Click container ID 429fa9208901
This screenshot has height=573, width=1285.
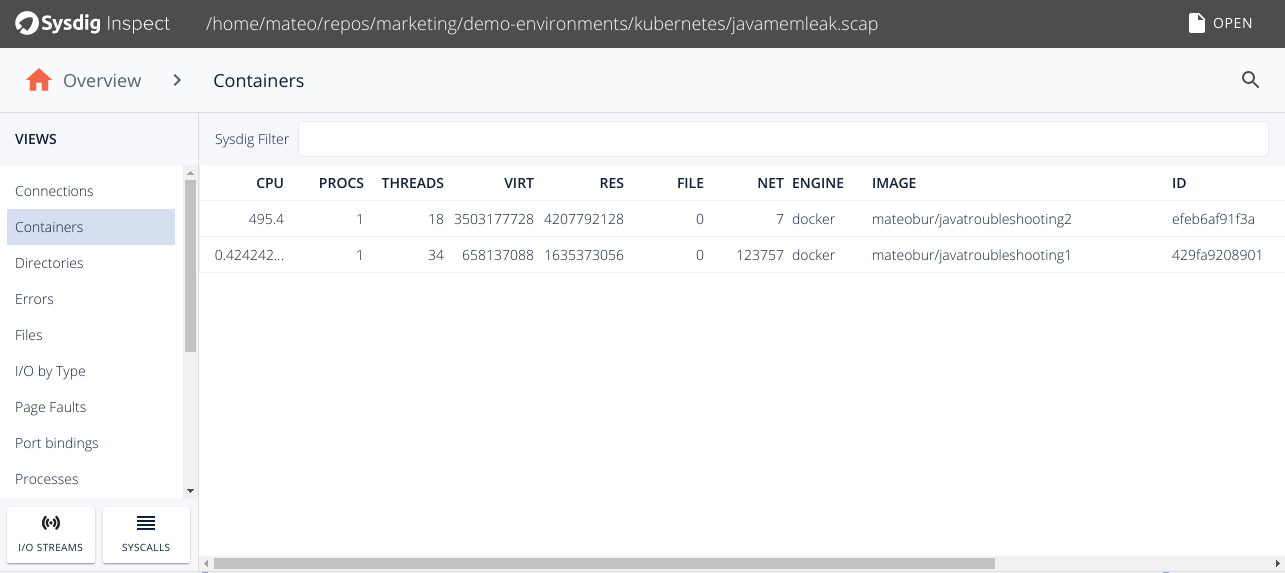point(1217,255)
